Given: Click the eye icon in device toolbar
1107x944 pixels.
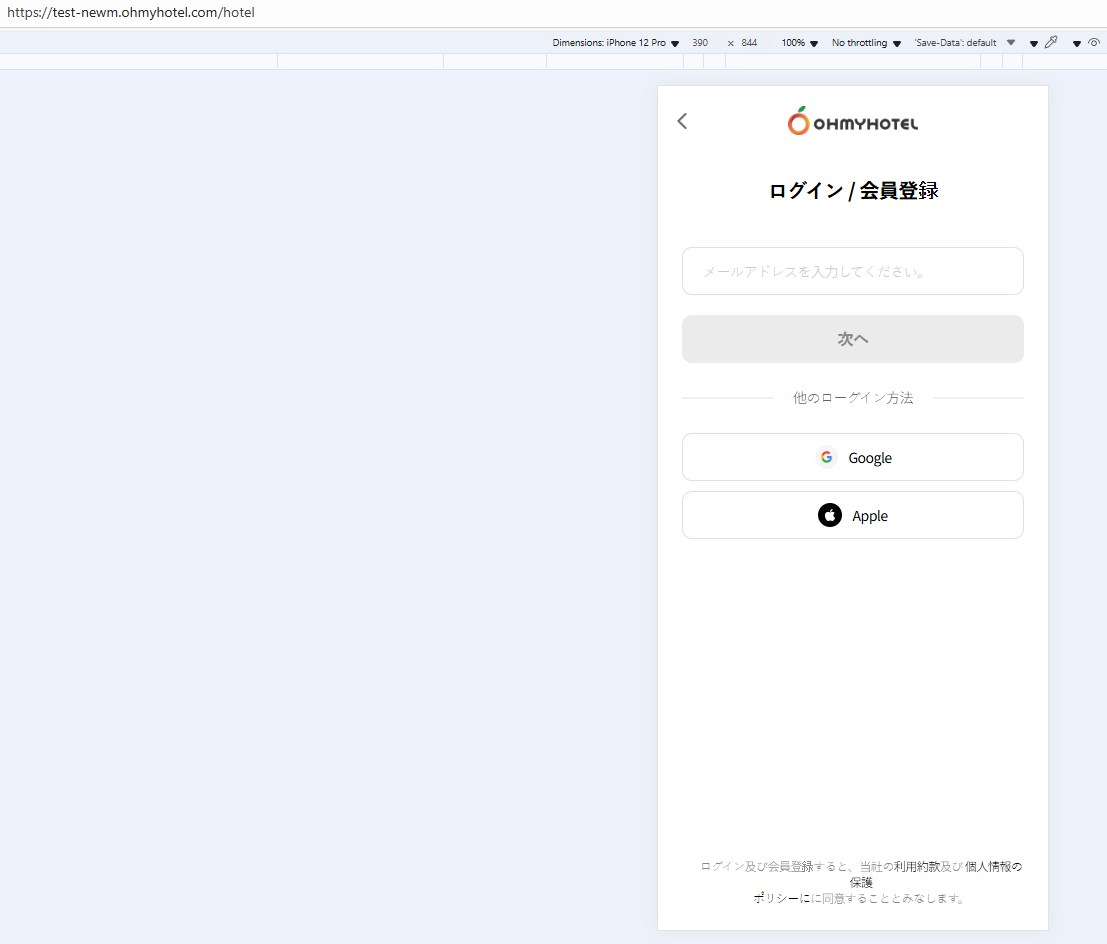Looking at the screenshot, I should click(1094, 42).
